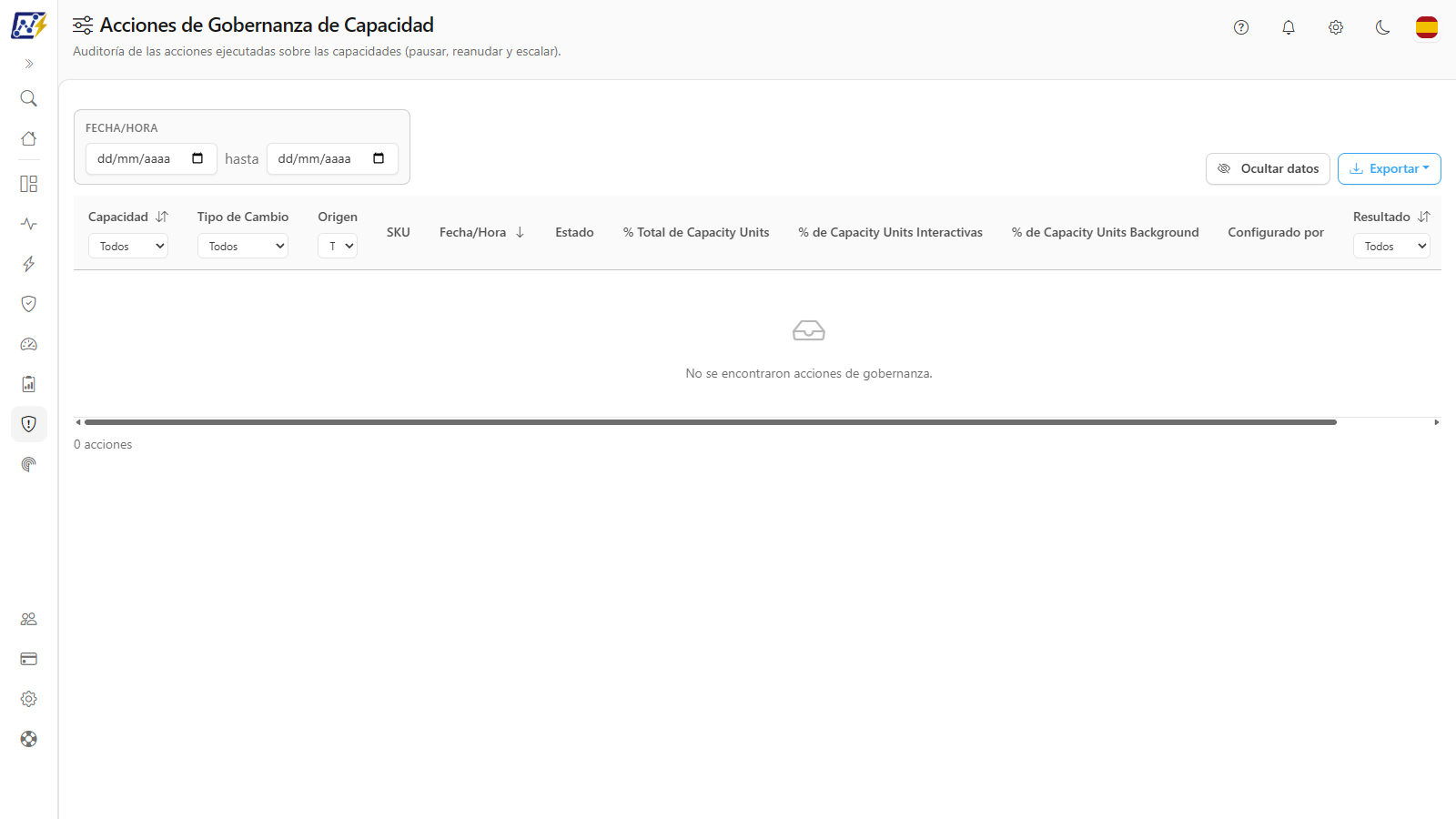
Task: Open settings gear in the left sidebar
Action: click(29, 699)
